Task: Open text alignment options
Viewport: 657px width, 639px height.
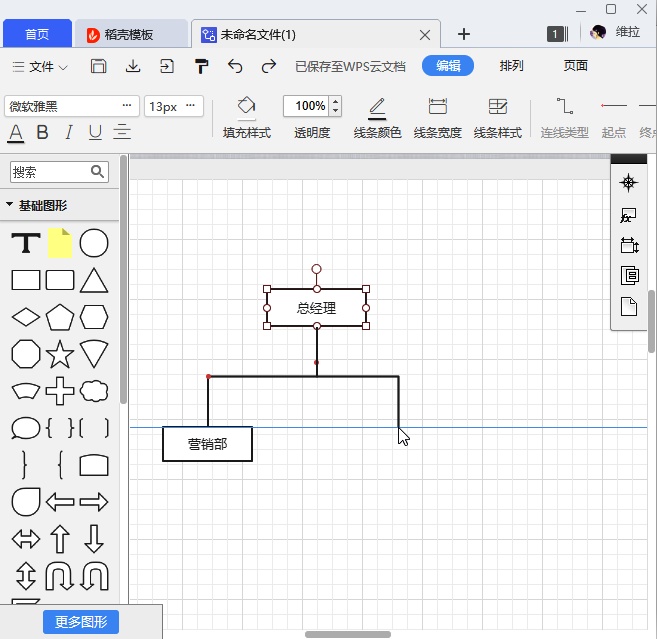Action: click(x=122, y=132)
